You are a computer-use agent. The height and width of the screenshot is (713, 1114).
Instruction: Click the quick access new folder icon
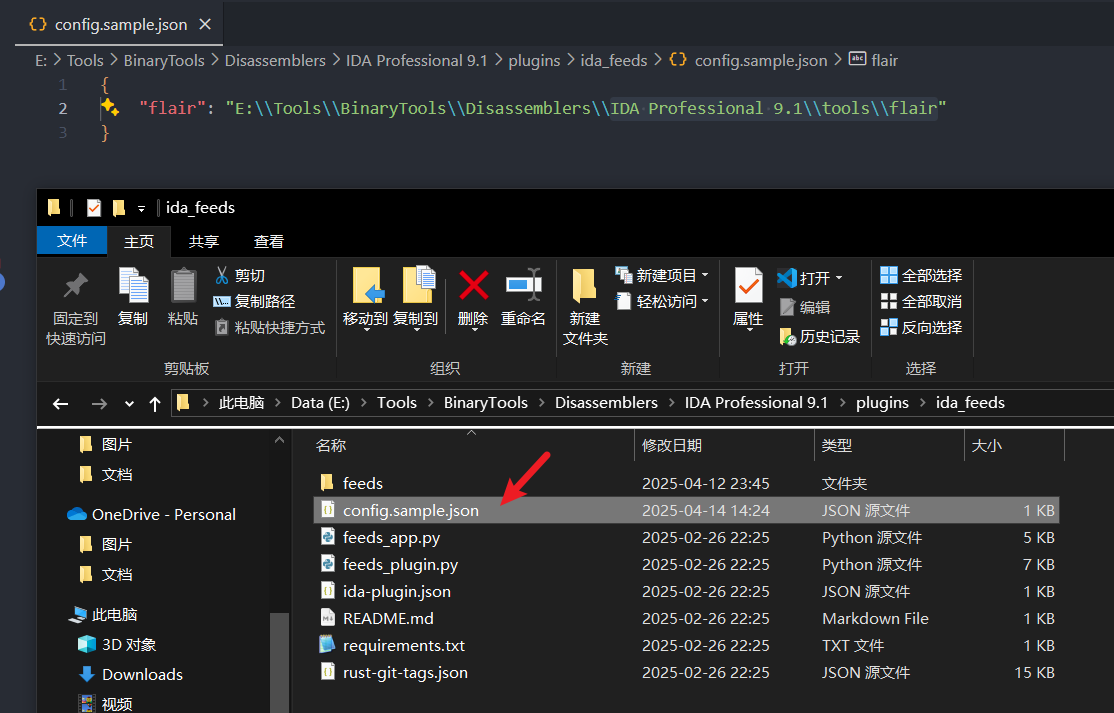coord(119,208)
